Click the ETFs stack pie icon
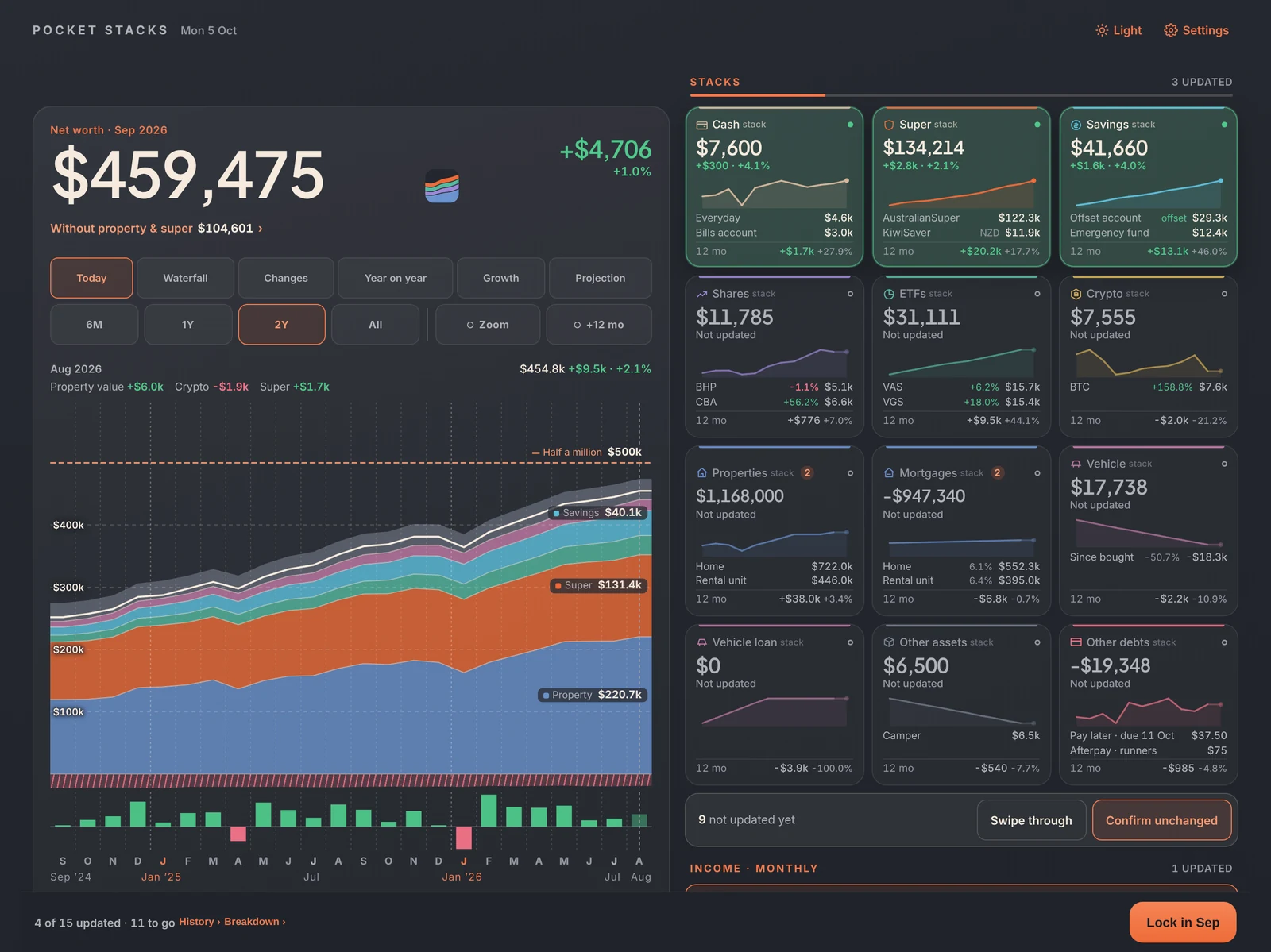This screenshot has width=1271, height=952. point(889,294)
